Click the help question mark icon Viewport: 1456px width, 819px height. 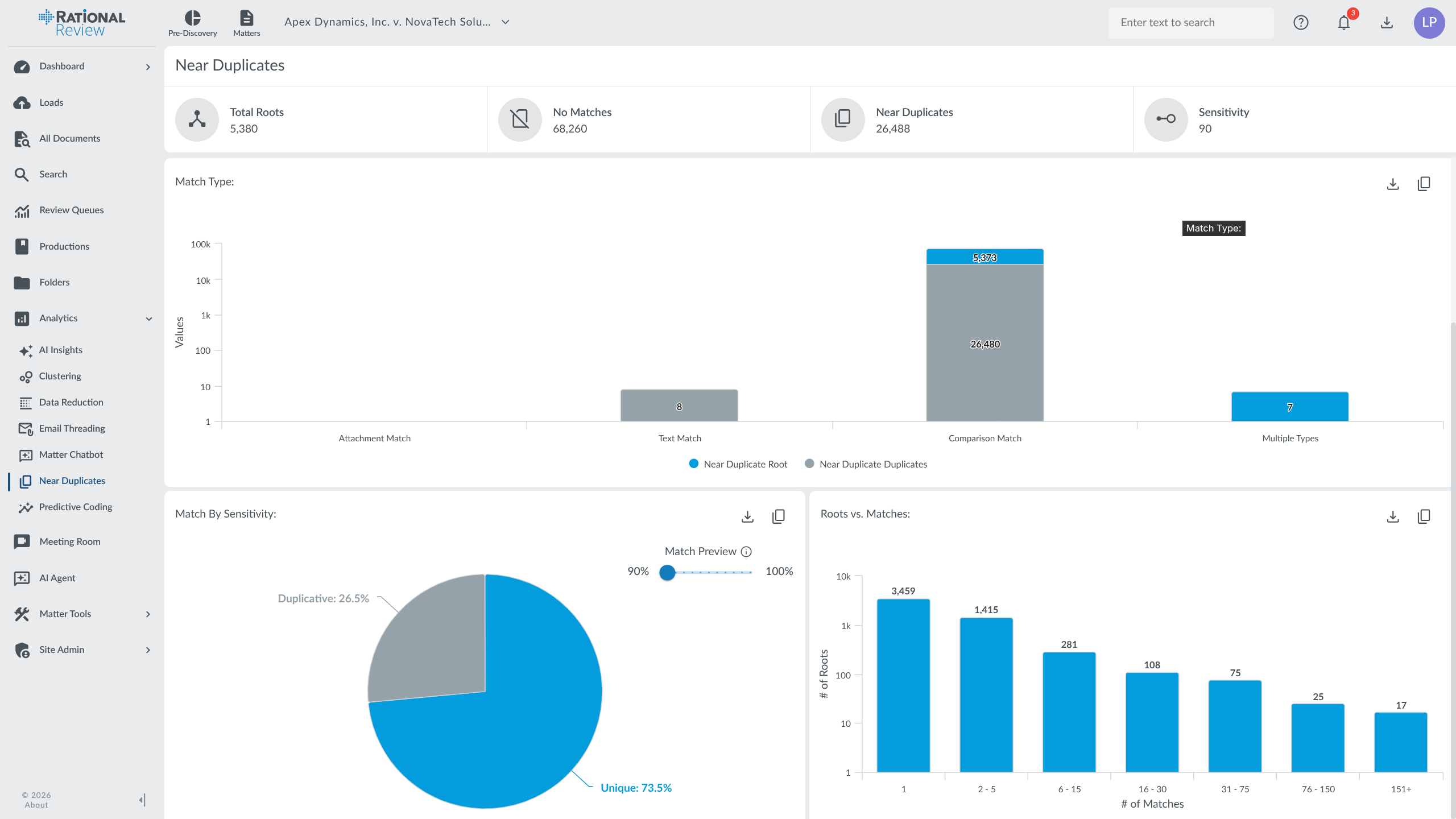[1301, 23]
